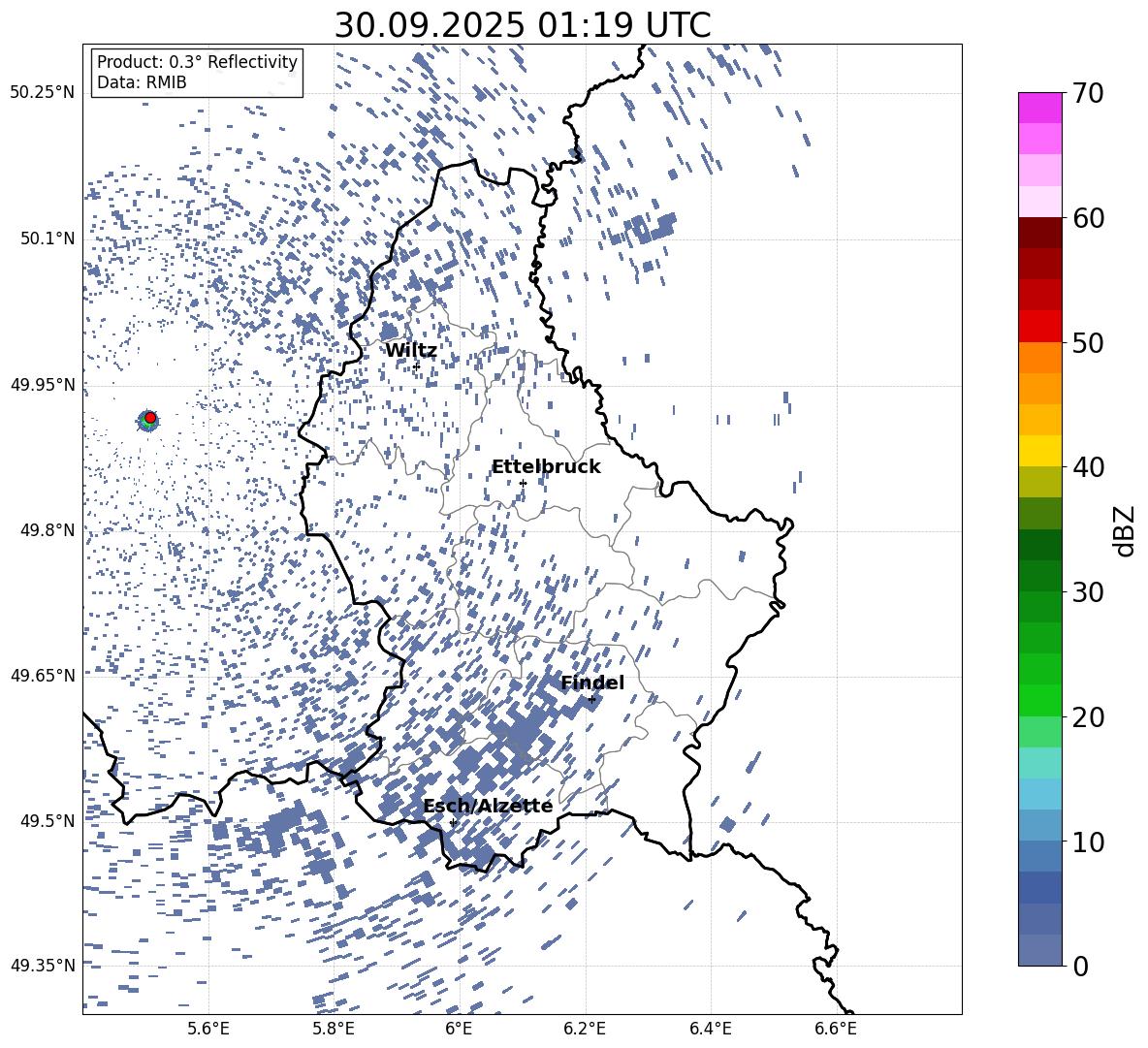Click the 49.35°N latitude label
1148x1048 pixels.
[43, 966]
